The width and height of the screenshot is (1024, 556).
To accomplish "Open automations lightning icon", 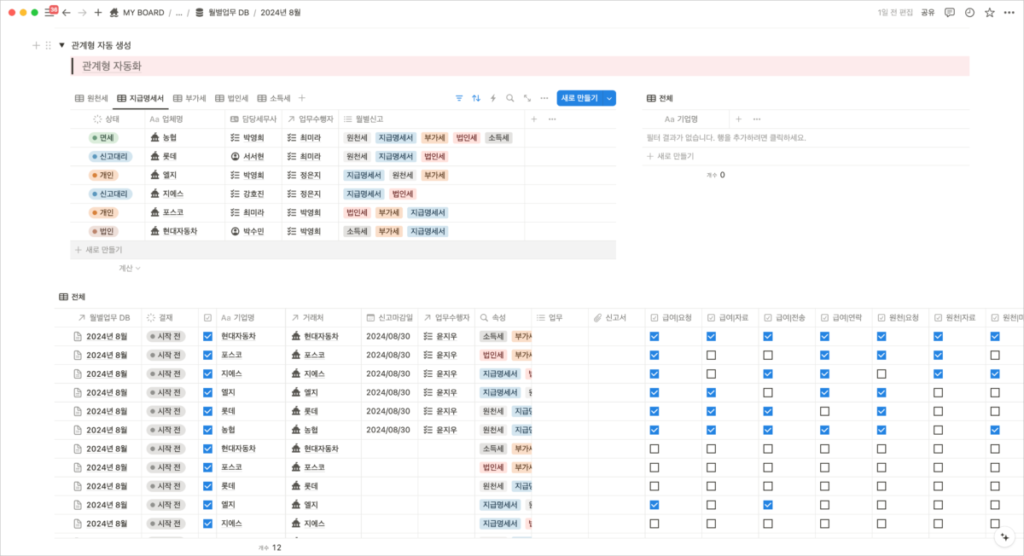I will (493, 98).
